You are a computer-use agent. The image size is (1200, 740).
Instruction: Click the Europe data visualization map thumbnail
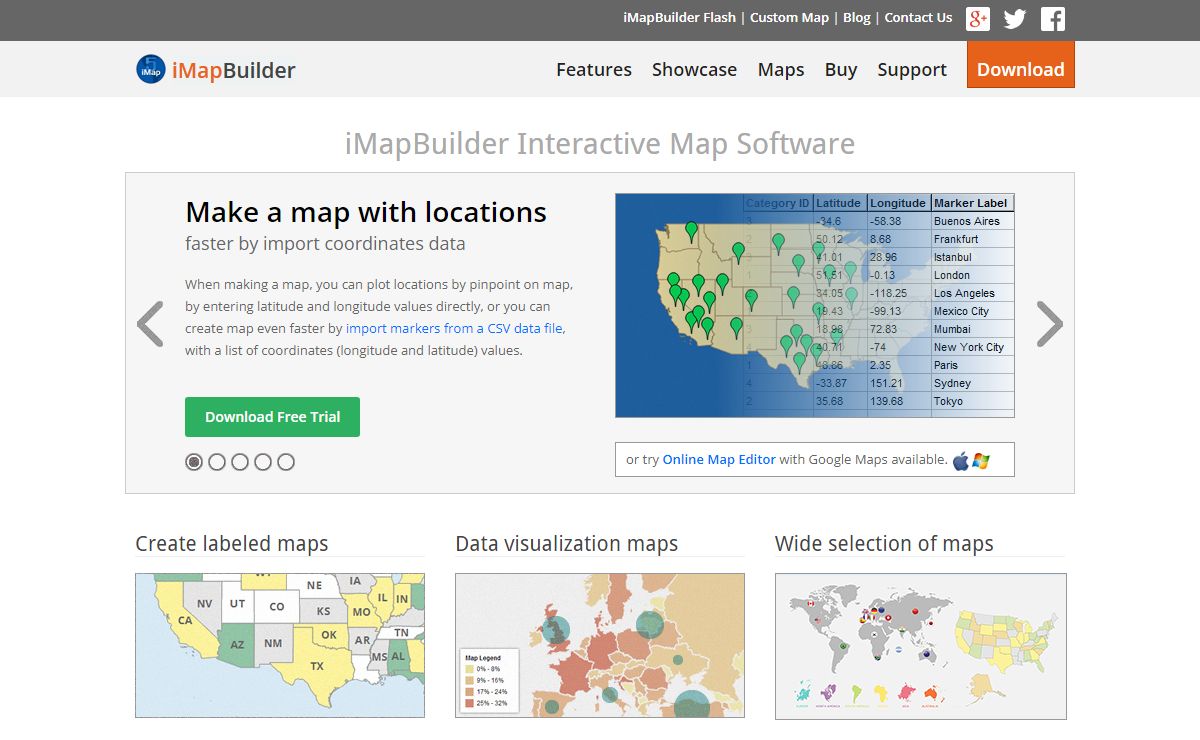tap(600, 645)
